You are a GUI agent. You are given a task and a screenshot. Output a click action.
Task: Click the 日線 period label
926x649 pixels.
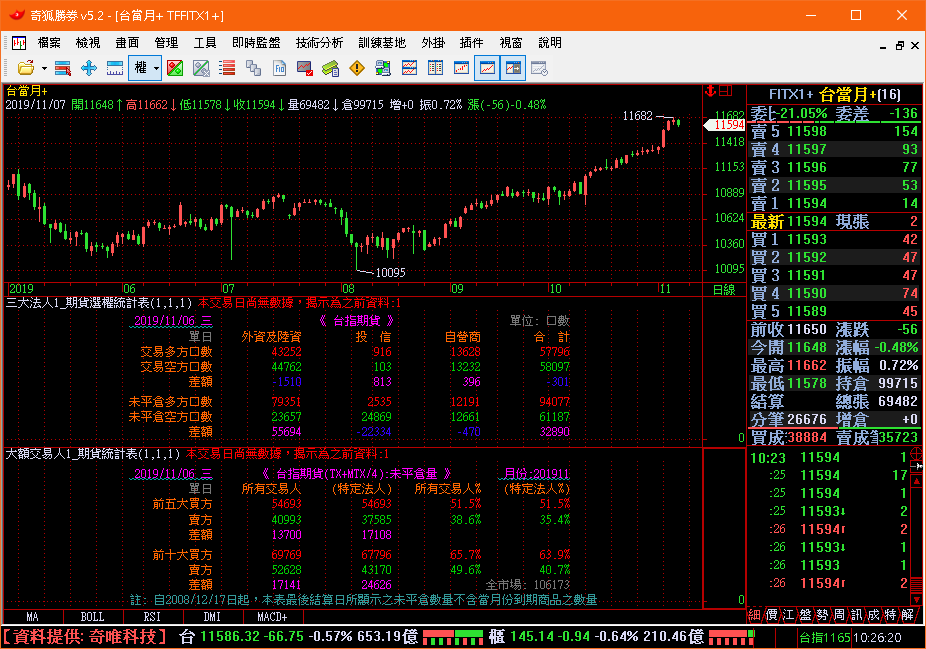coord(724,289)
